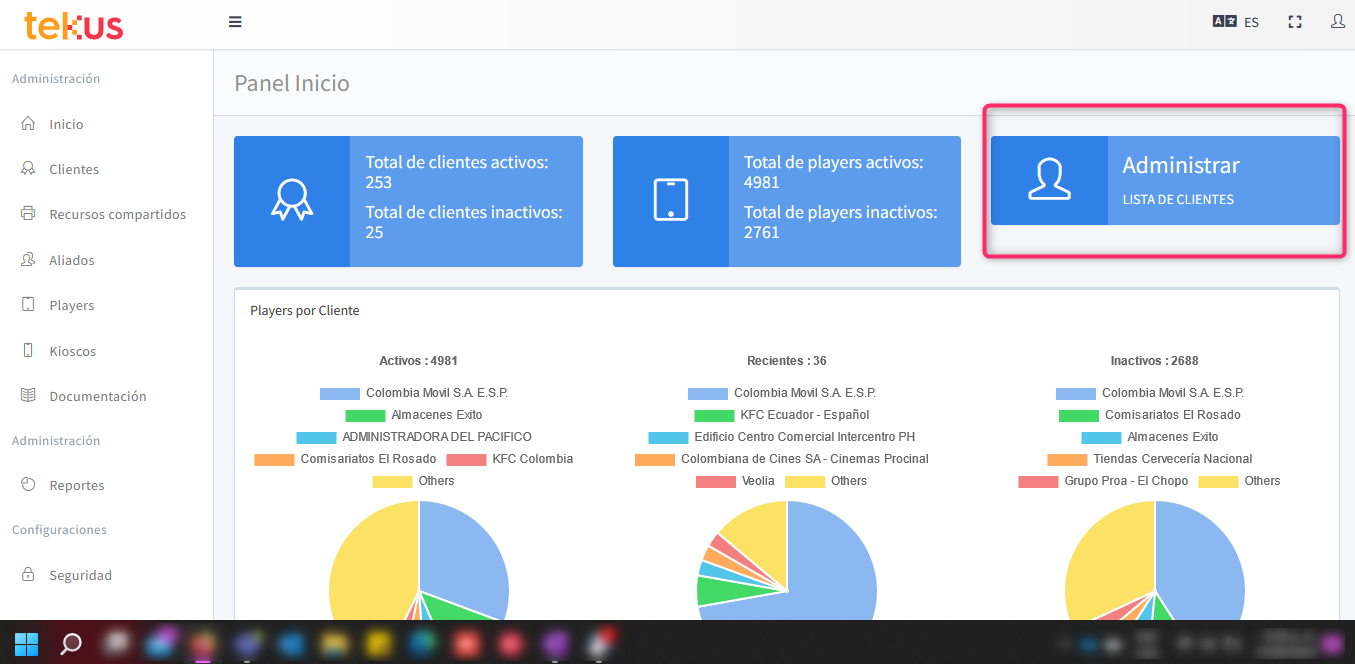This screenshot has width=1355, height=664.
Task: Open the Reportes section
Action: pyautogui.click(x=76, y=485)
